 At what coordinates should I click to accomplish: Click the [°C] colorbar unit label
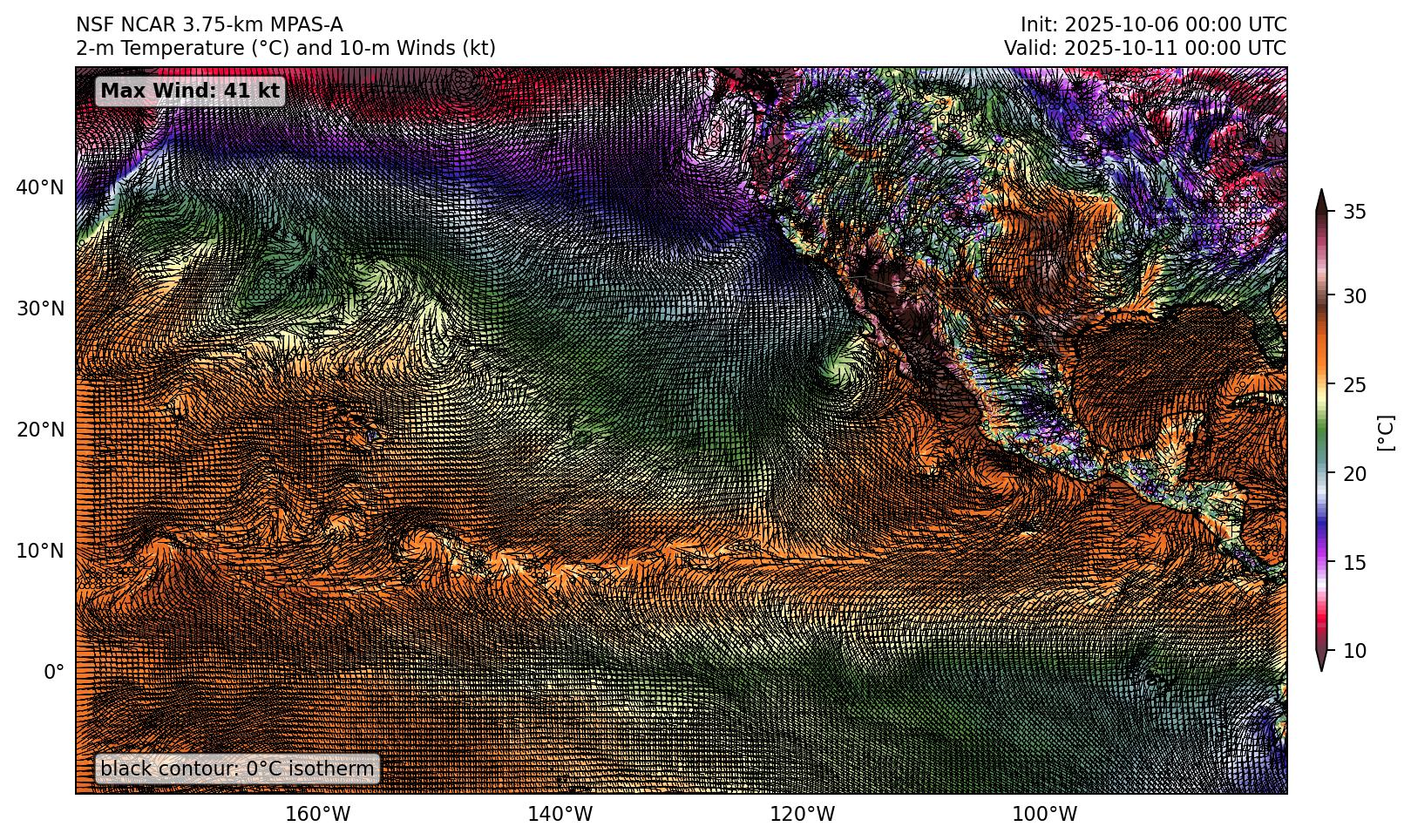[x=1385, y=432]
